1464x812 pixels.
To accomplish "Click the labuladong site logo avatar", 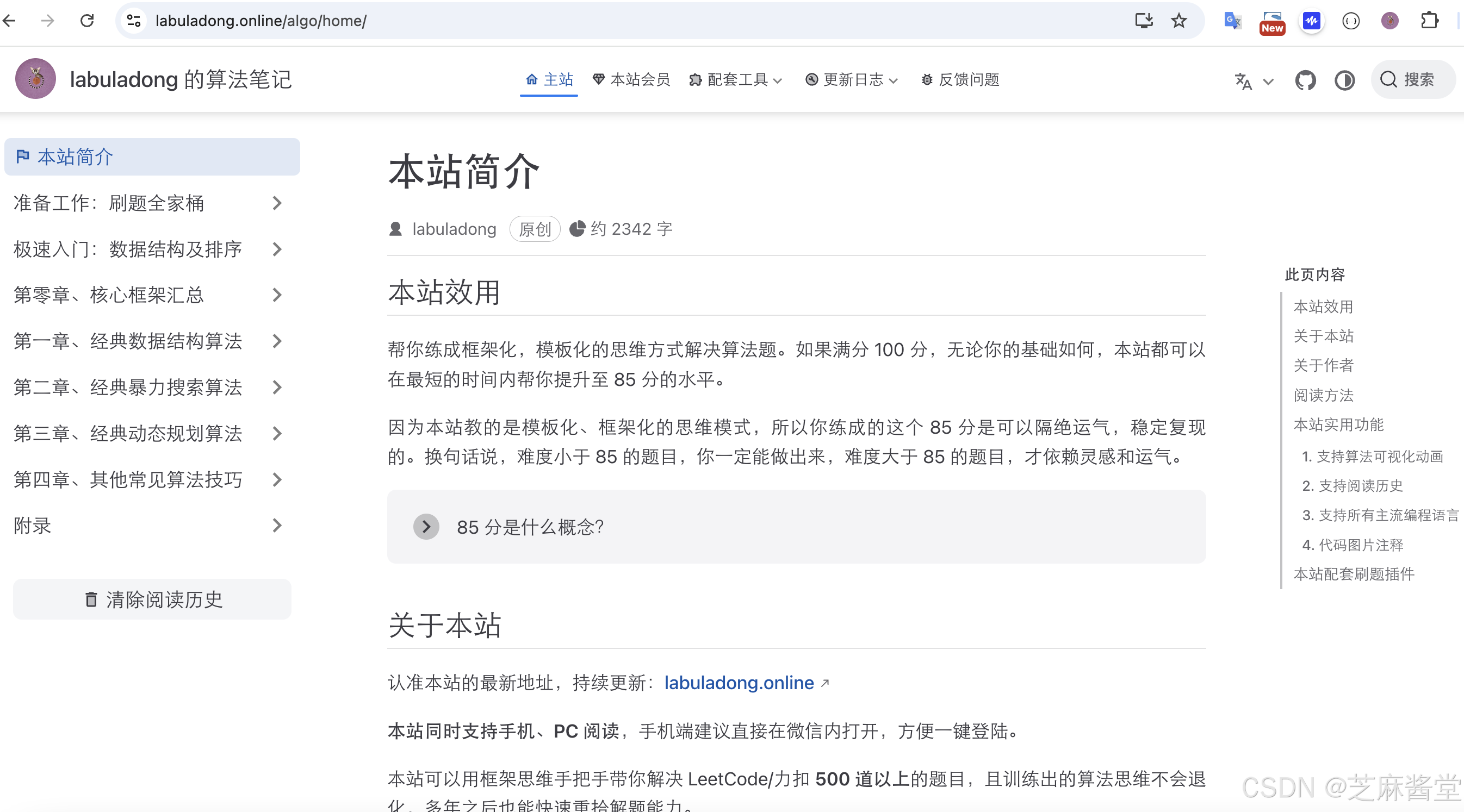I will click(36, 79).
